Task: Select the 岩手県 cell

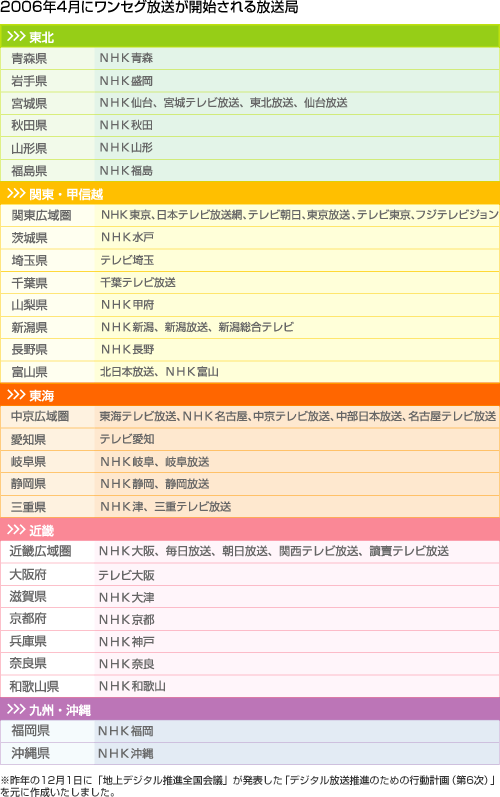Action: tap(47, 81)
